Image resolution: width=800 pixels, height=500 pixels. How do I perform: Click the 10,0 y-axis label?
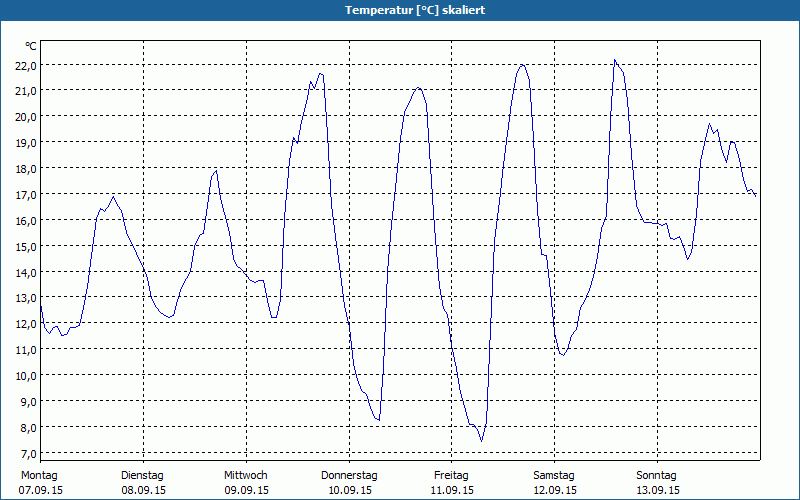coord(26,376)
